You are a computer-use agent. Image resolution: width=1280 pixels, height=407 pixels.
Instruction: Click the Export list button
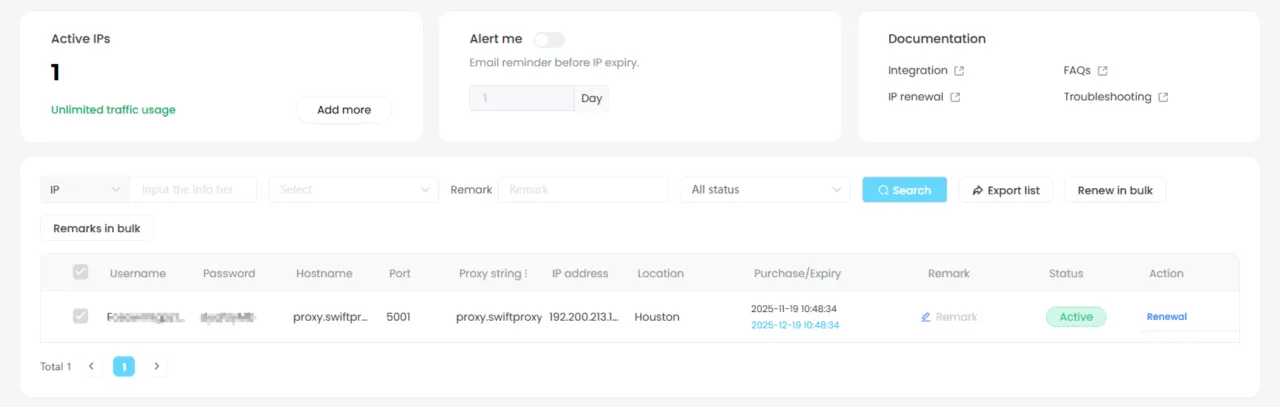click(1005, 190)
